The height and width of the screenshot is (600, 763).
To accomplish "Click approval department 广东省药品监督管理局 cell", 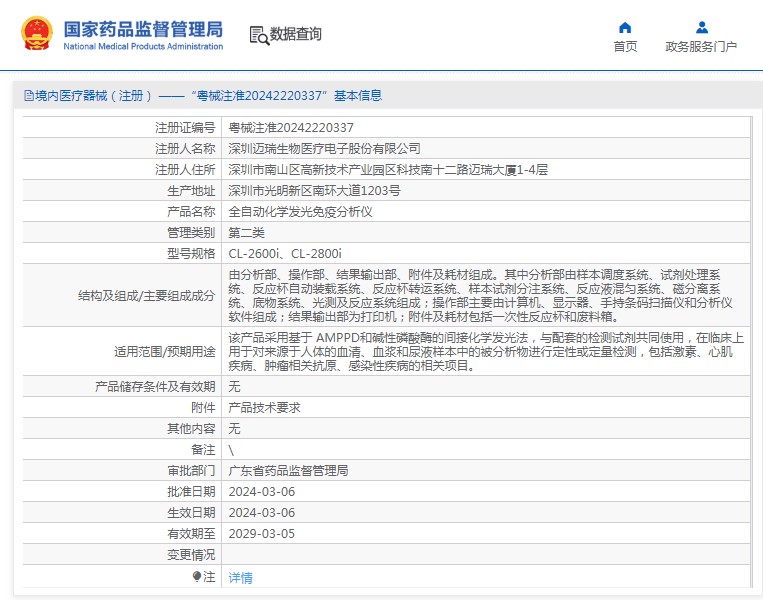I will point(288,470).
